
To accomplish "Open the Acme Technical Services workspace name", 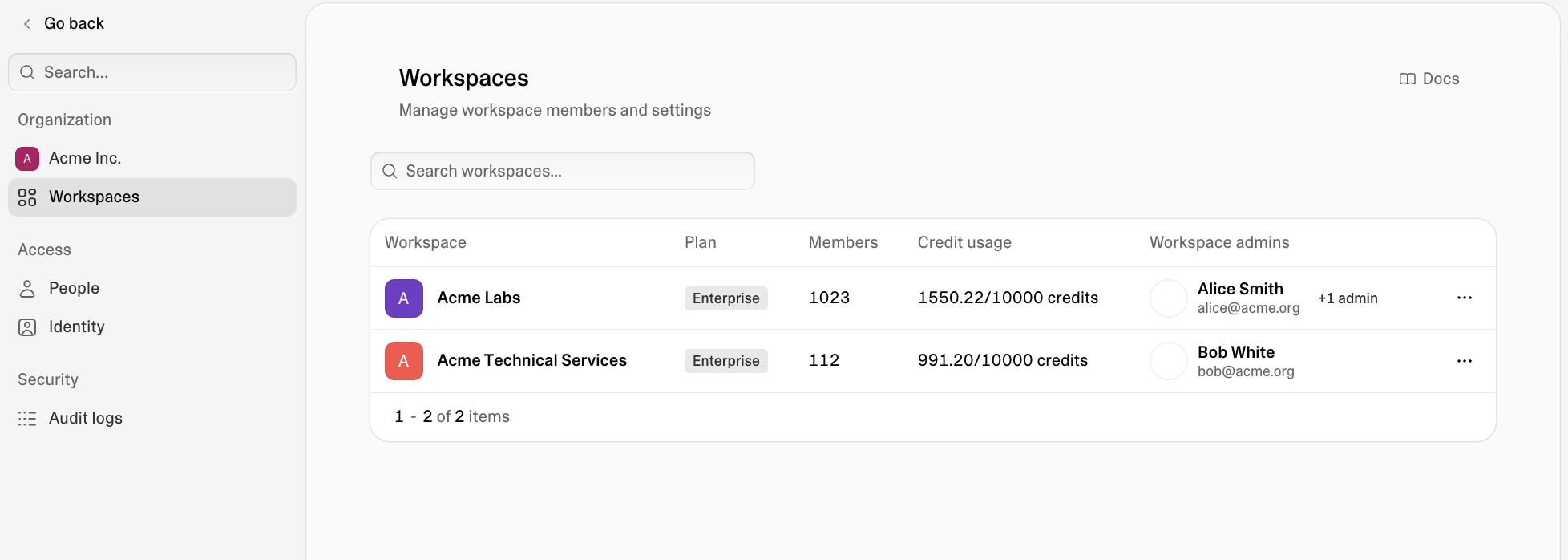I will (532, 360).
